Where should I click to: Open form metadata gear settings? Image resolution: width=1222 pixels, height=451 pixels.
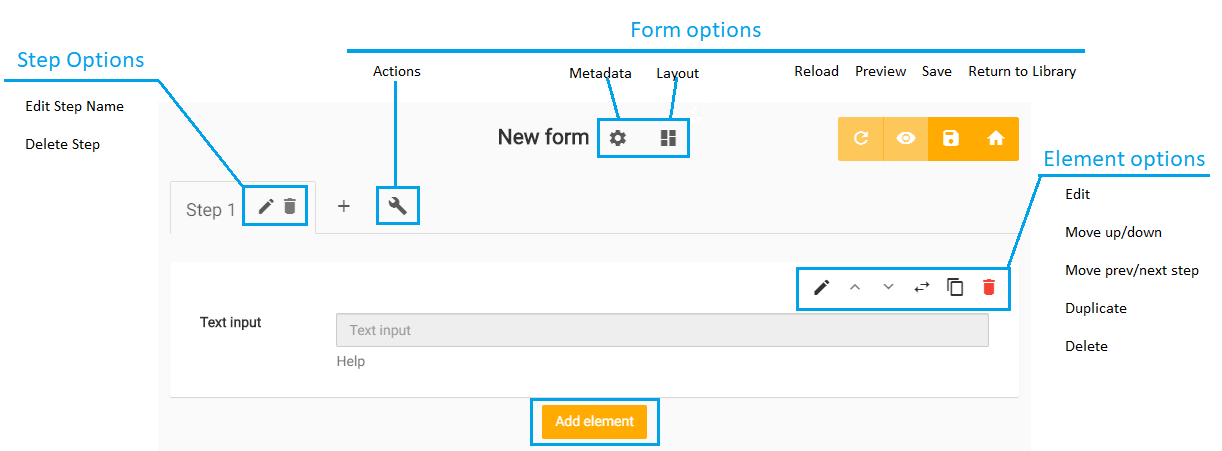(x=618, y=138)
